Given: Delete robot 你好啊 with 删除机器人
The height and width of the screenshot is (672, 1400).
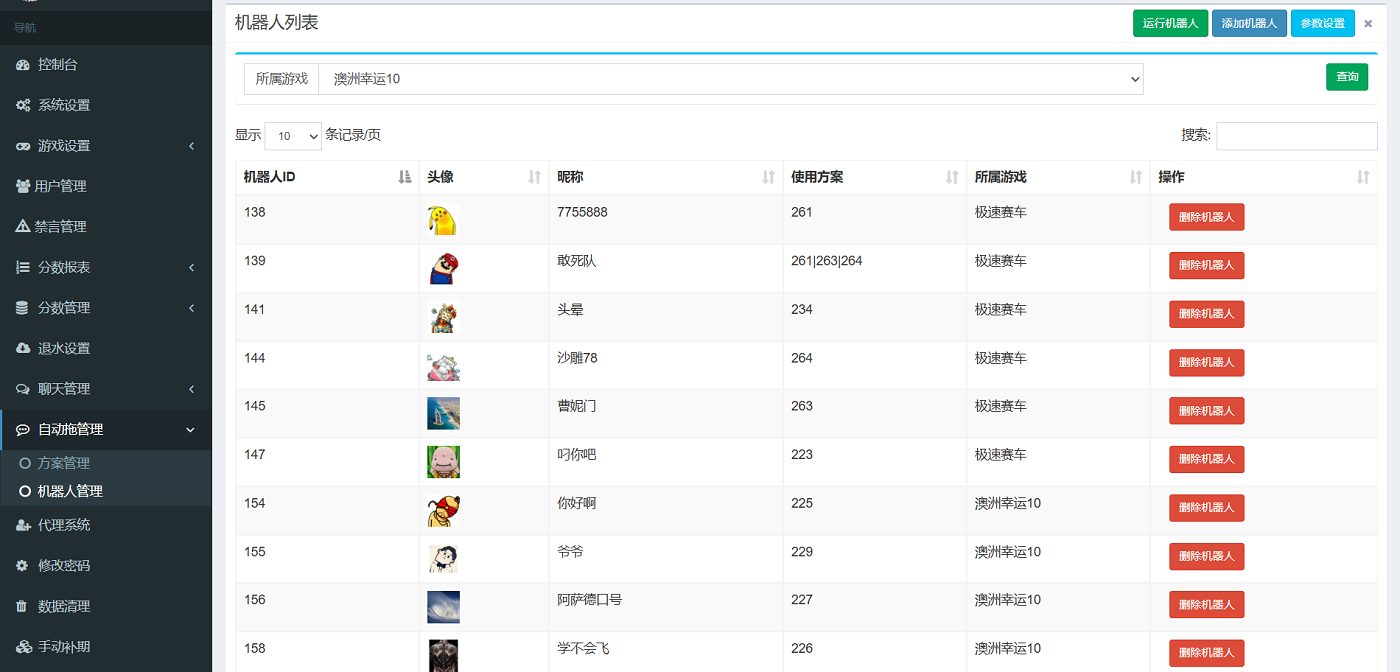Looking at the screenshot, I should tap(1206, 507).
